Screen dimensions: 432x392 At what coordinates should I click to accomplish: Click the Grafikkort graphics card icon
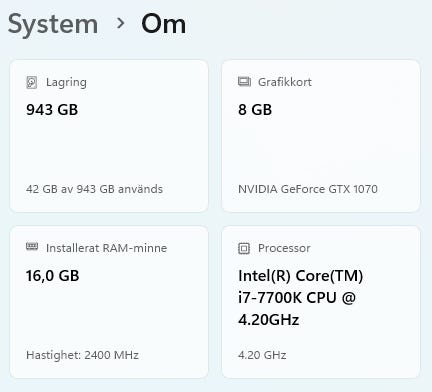click(244, 81)
